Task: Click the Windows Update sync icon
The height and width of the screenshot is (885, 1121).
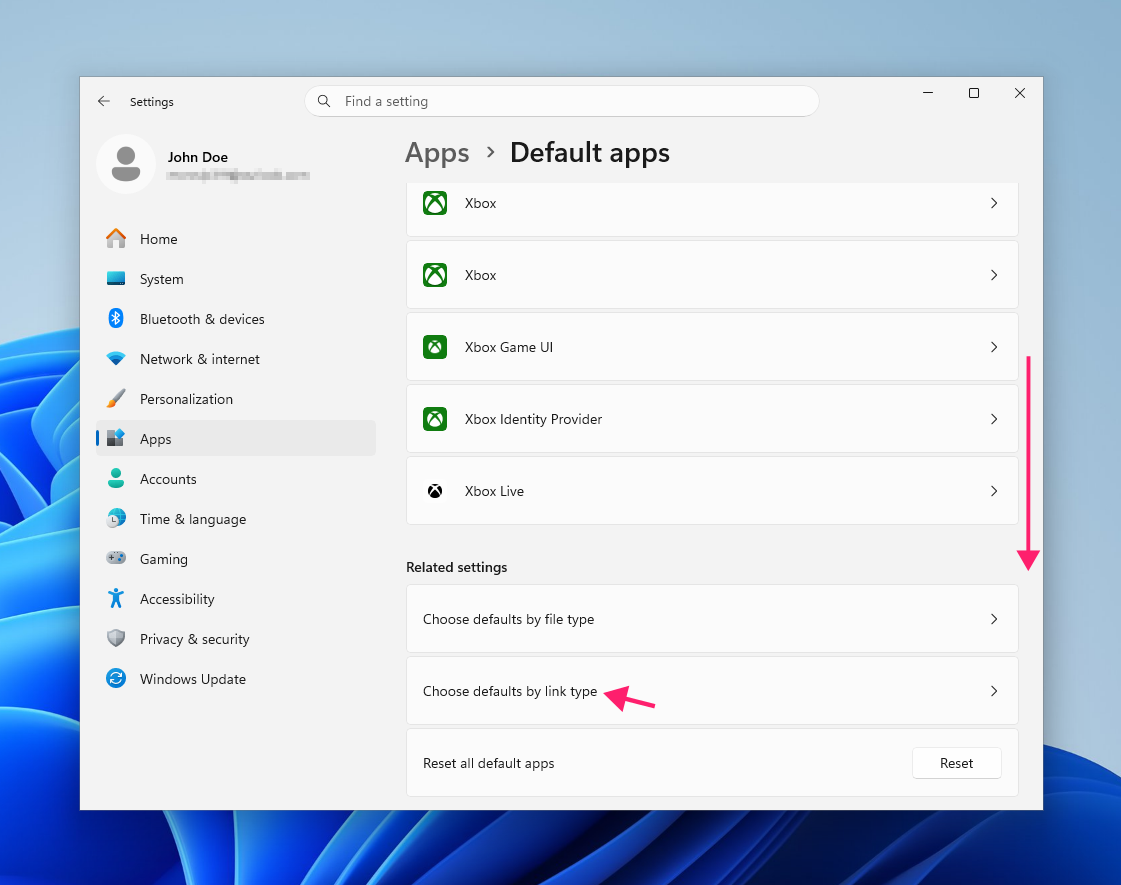Action: click(116, 678)
